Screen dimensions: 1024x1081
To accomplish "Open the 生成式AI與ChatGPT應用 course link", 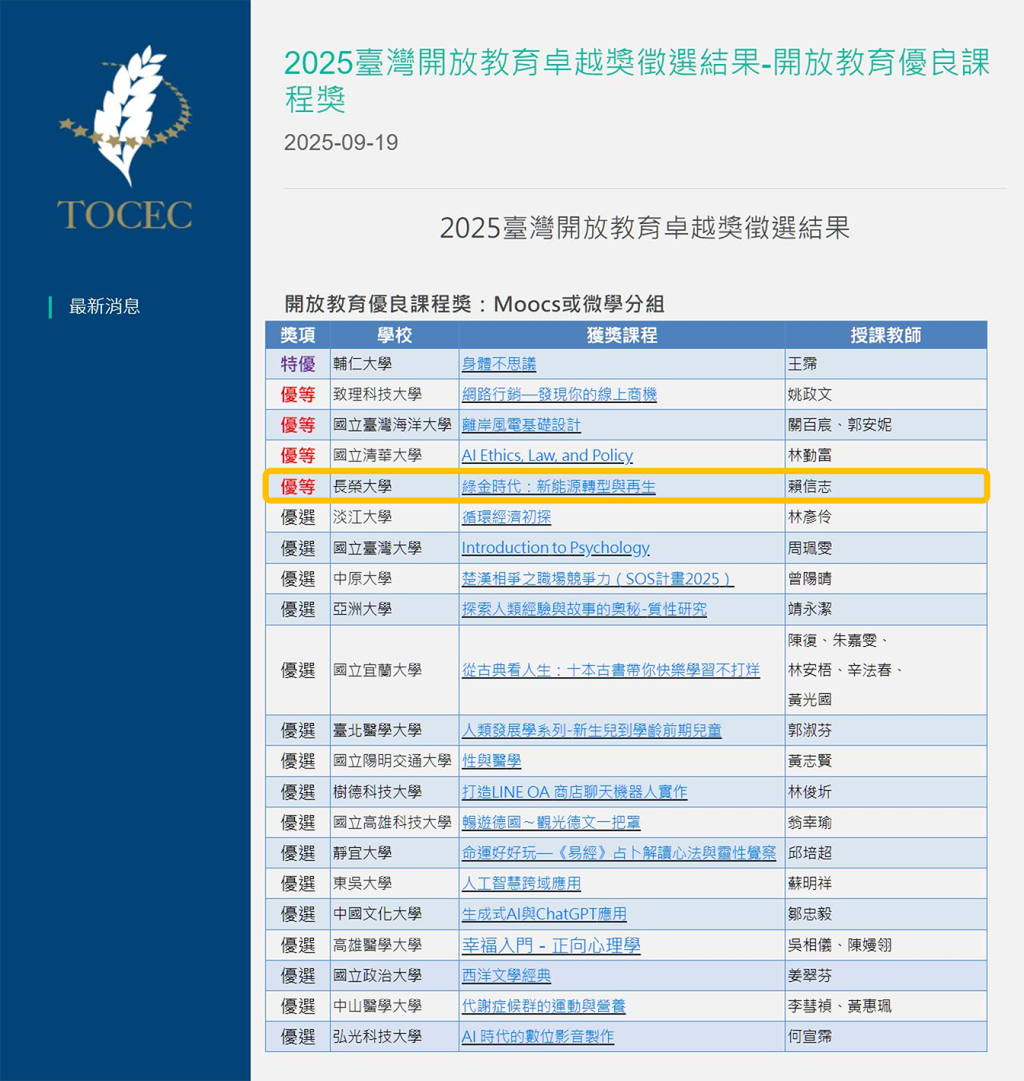I will 543,914.
